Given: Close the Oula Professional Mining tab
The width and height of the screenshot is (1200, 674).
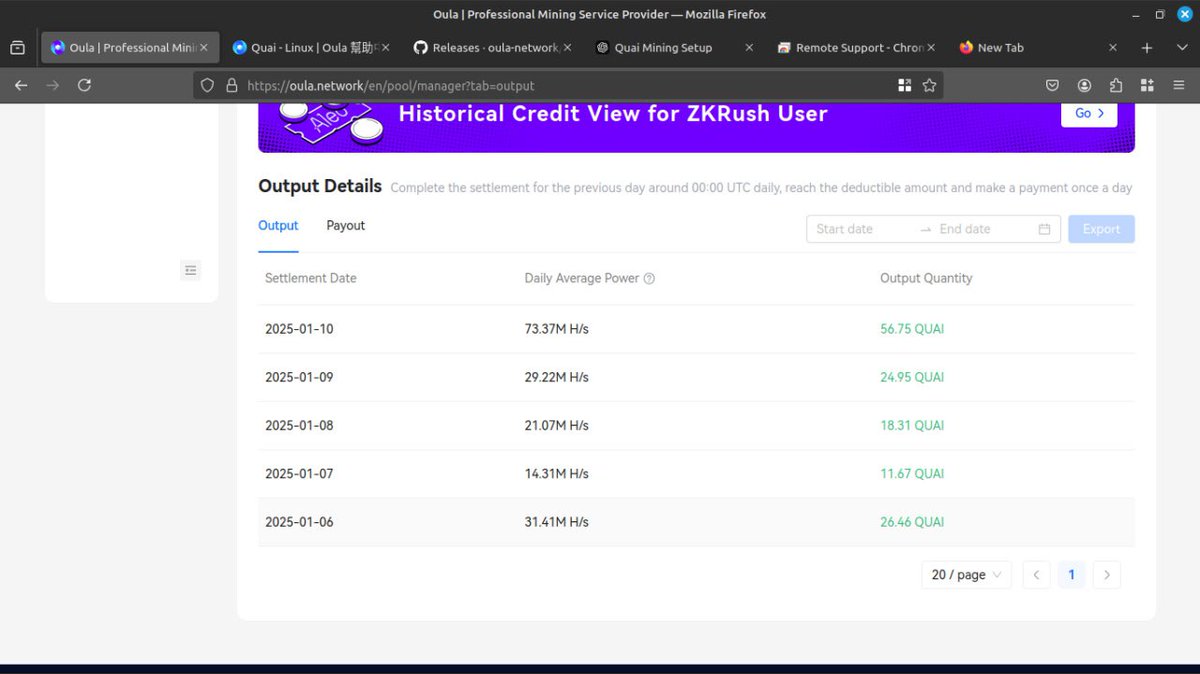Looking at the screenshot, I should [204, 47].
